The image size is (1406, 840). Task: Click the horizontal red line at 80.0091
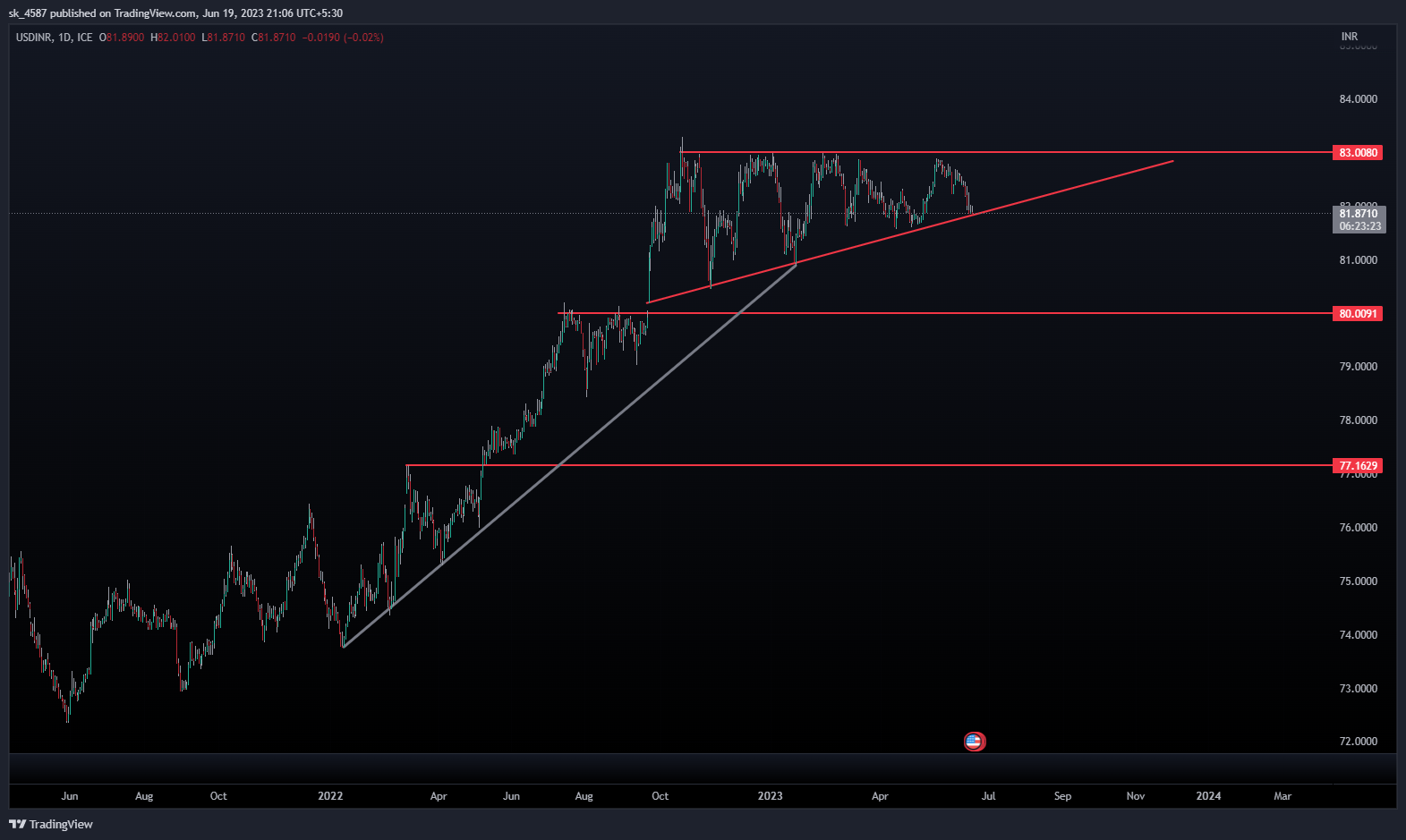(x=945, y=314)
